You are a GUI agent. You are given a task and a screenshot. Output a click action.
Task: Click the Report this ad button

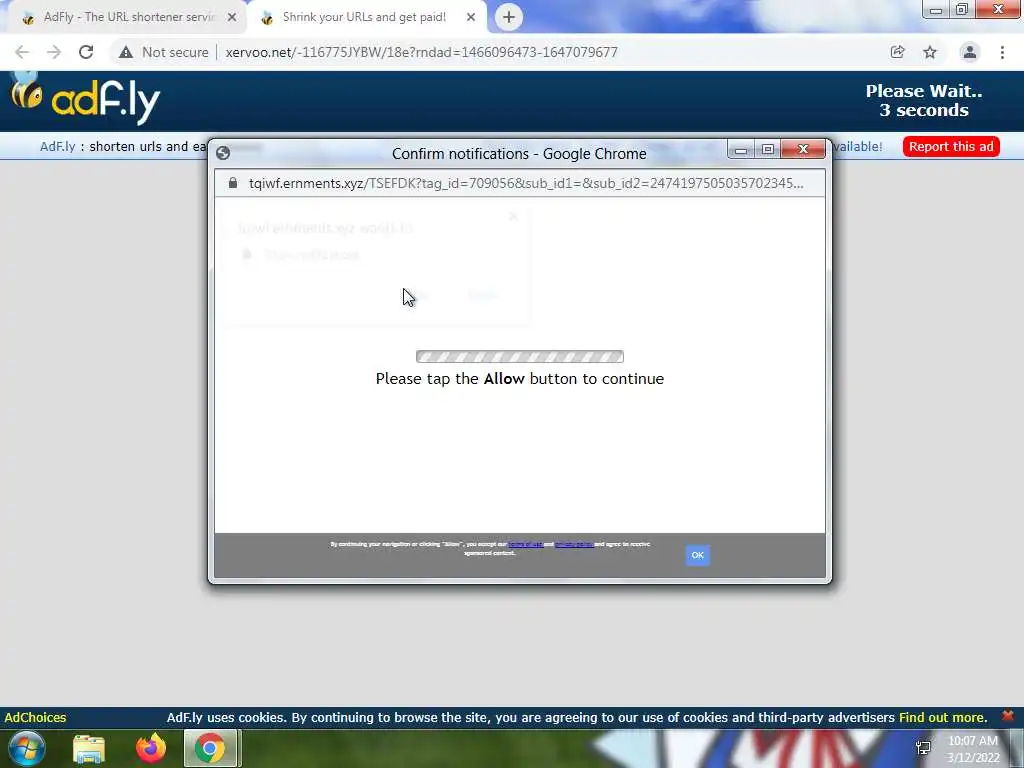point(951,146)
